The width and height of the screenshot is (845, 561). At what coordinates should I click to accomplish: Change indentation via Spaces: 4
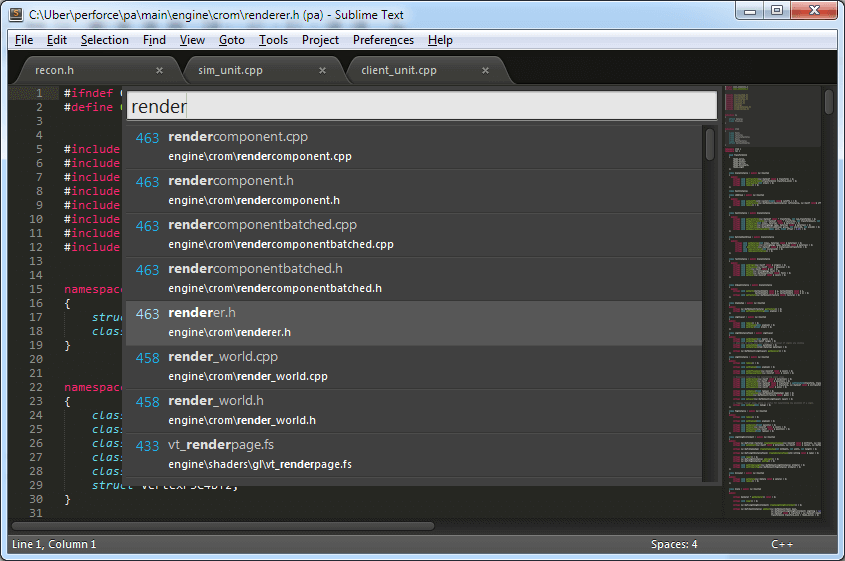(x=673, y=544)
